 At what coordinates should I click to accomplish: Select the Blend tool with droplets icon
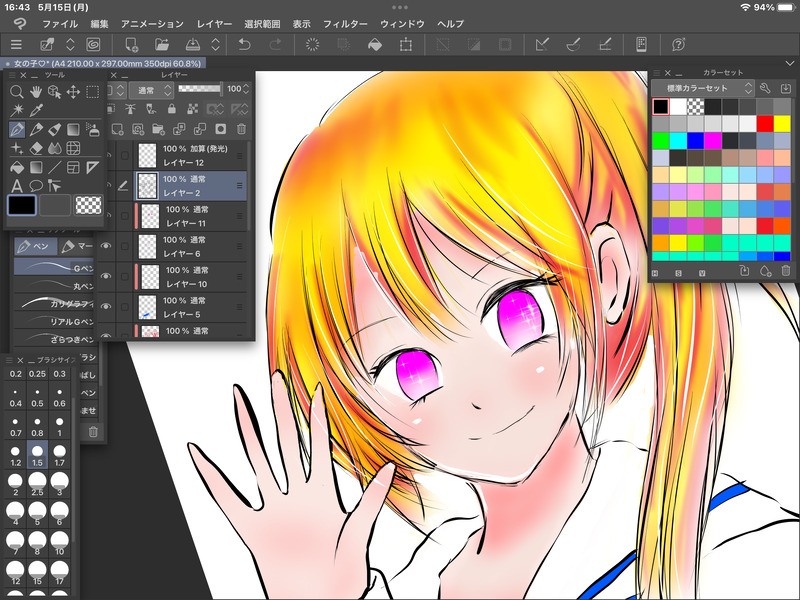point(54,148)
